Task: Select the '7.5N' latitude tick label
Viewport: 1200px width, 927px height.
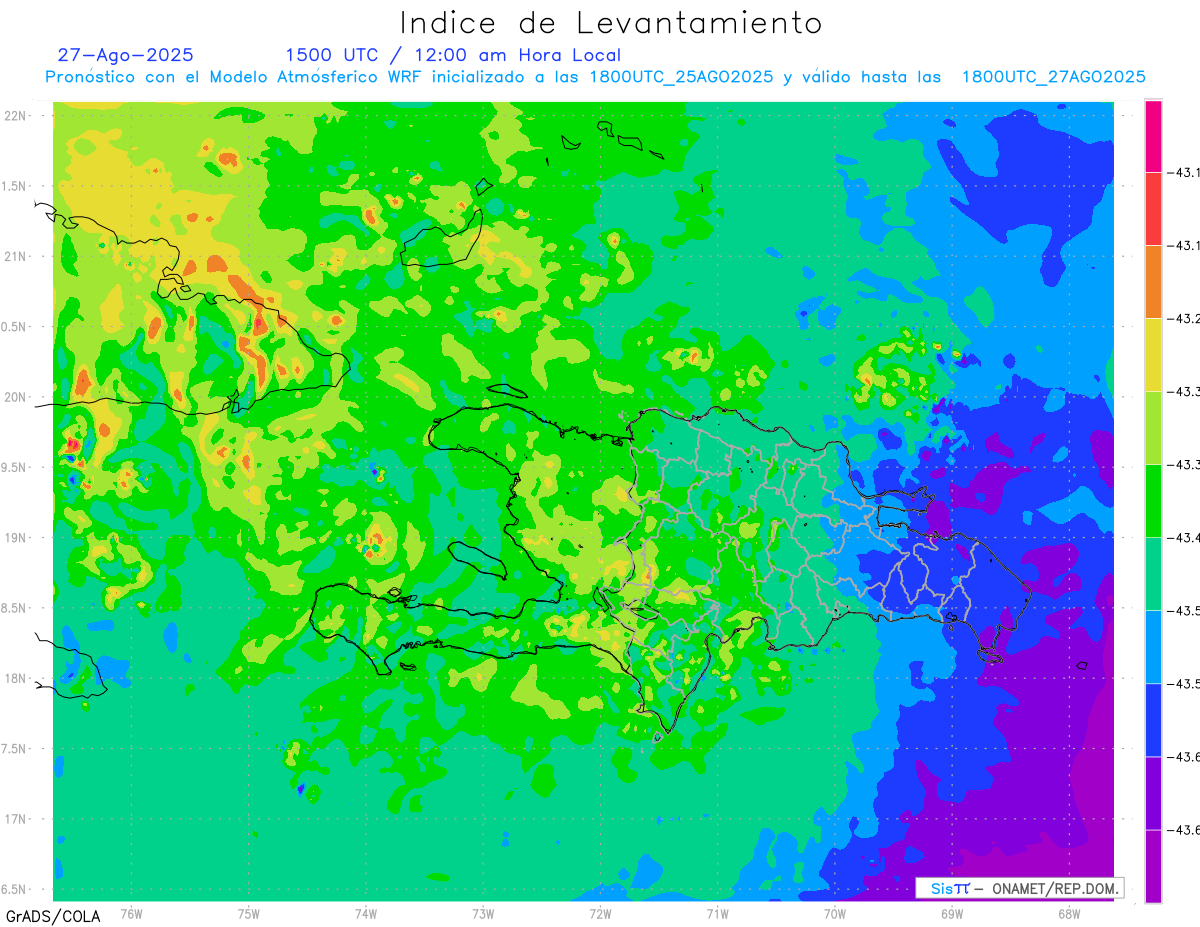Action: (14, 749)
